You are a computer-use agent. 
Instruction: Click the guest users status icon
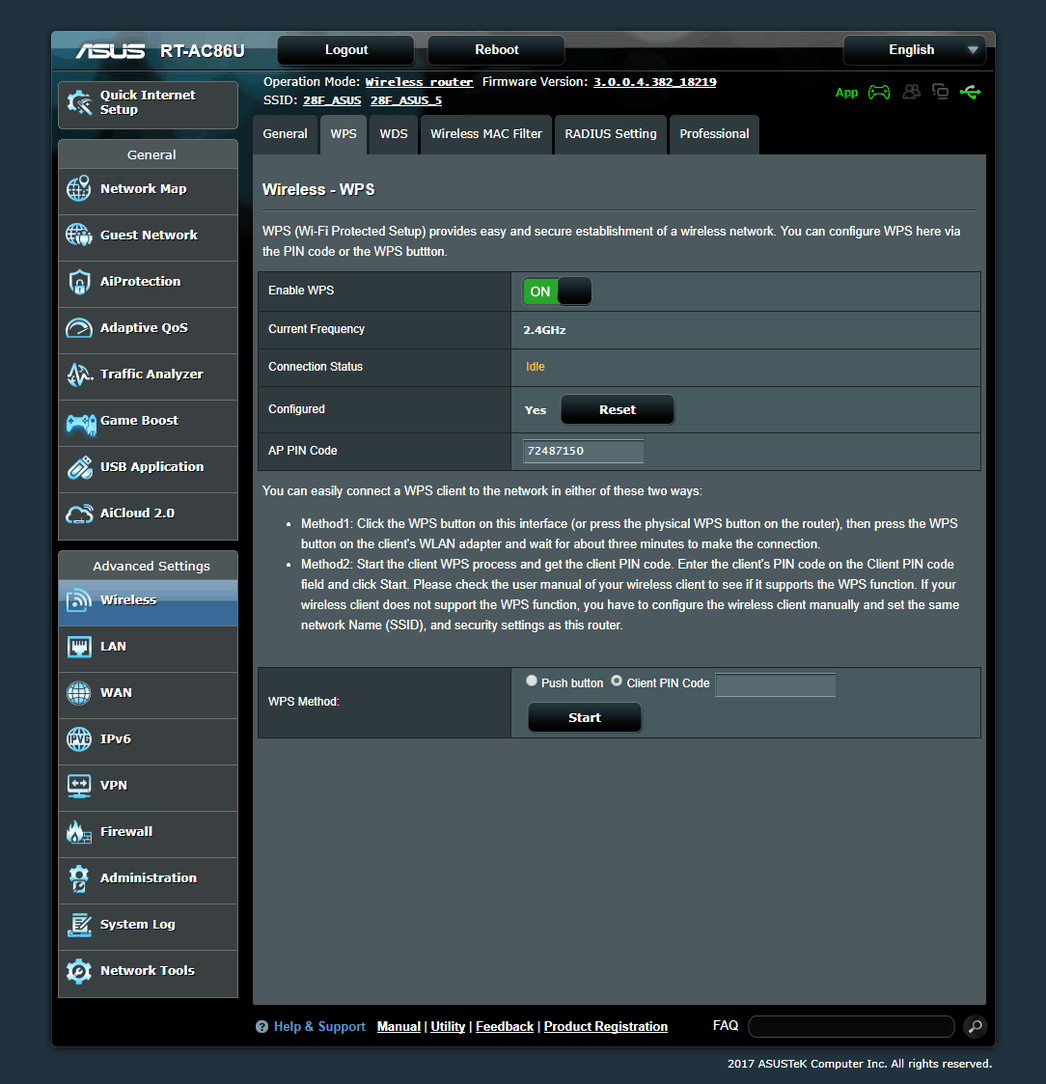[x=911, y=91]
